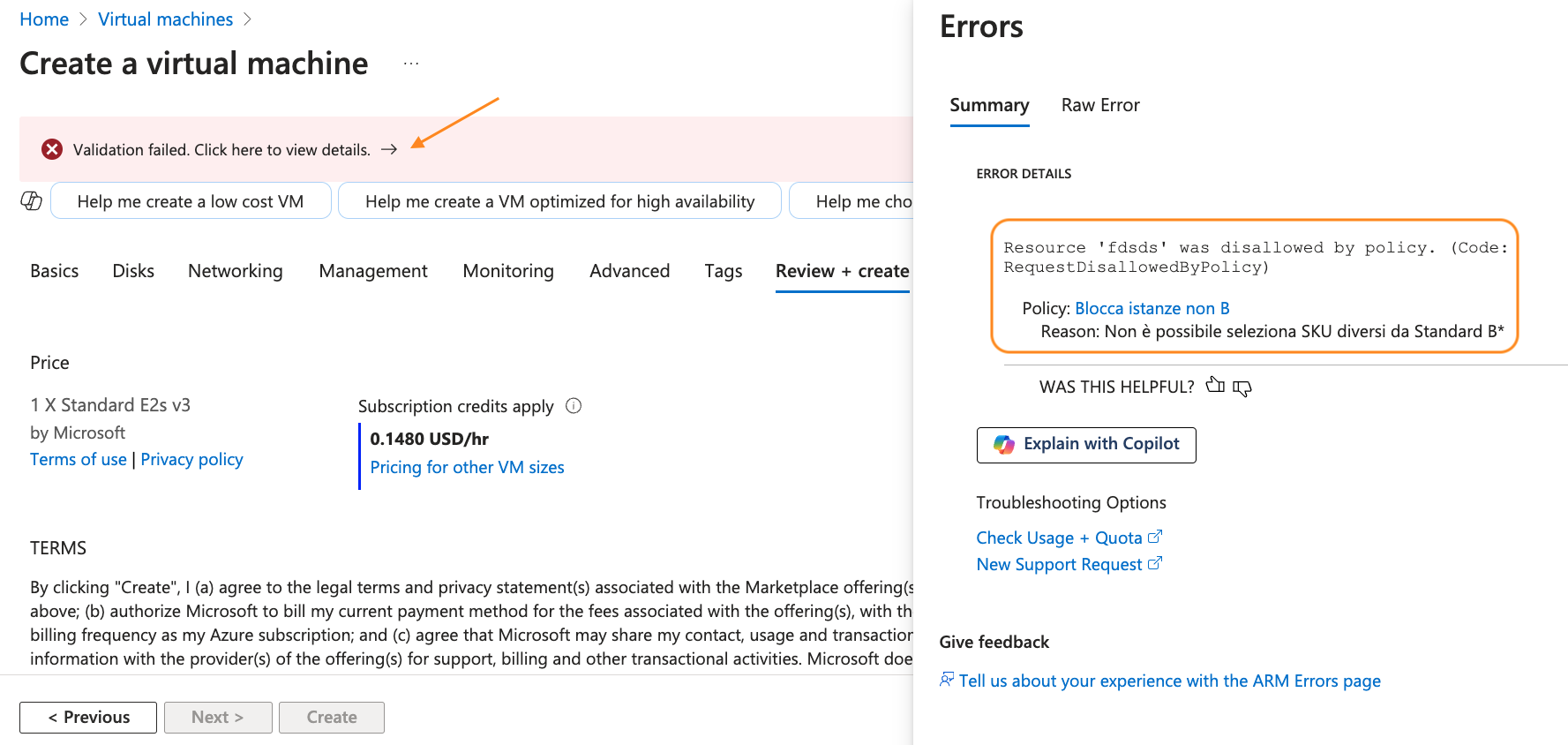Click the info icon next to Subscription credits
The height and width of the screenshot is (745, 1568).
(574, 406)
